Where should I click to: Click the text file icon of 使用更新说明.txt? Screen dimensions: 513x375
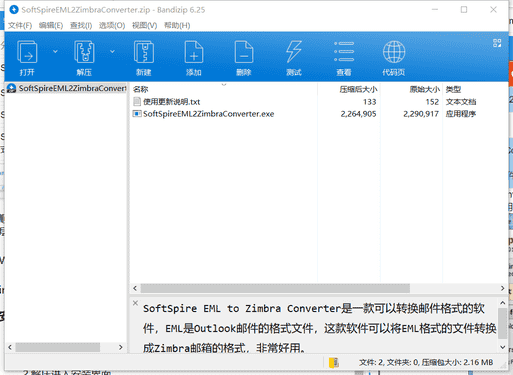pos(137,101)
